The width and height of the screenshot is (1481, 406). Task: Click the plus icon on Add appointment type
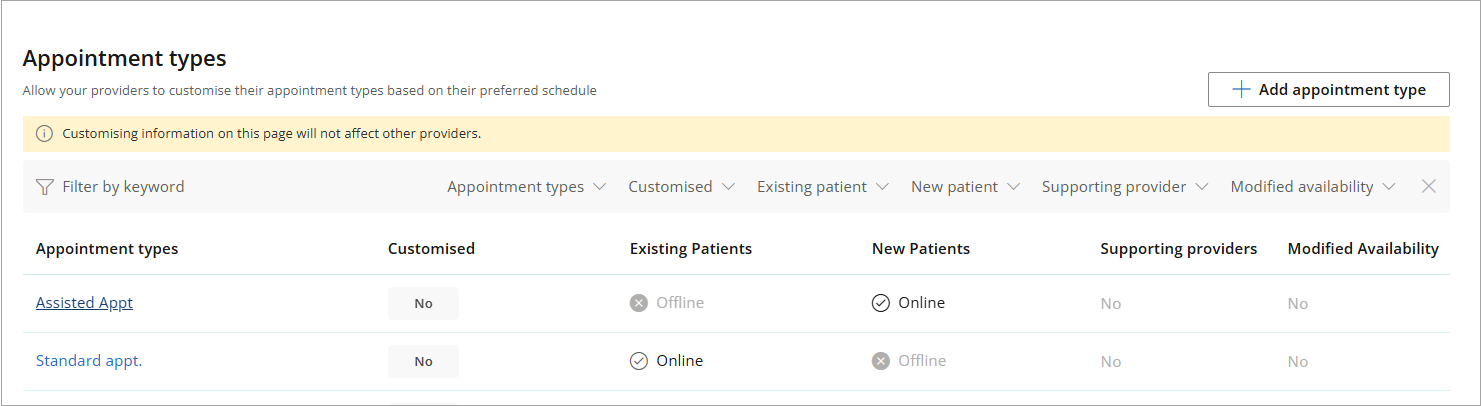pyautogui.click(x=1241, y=89)
